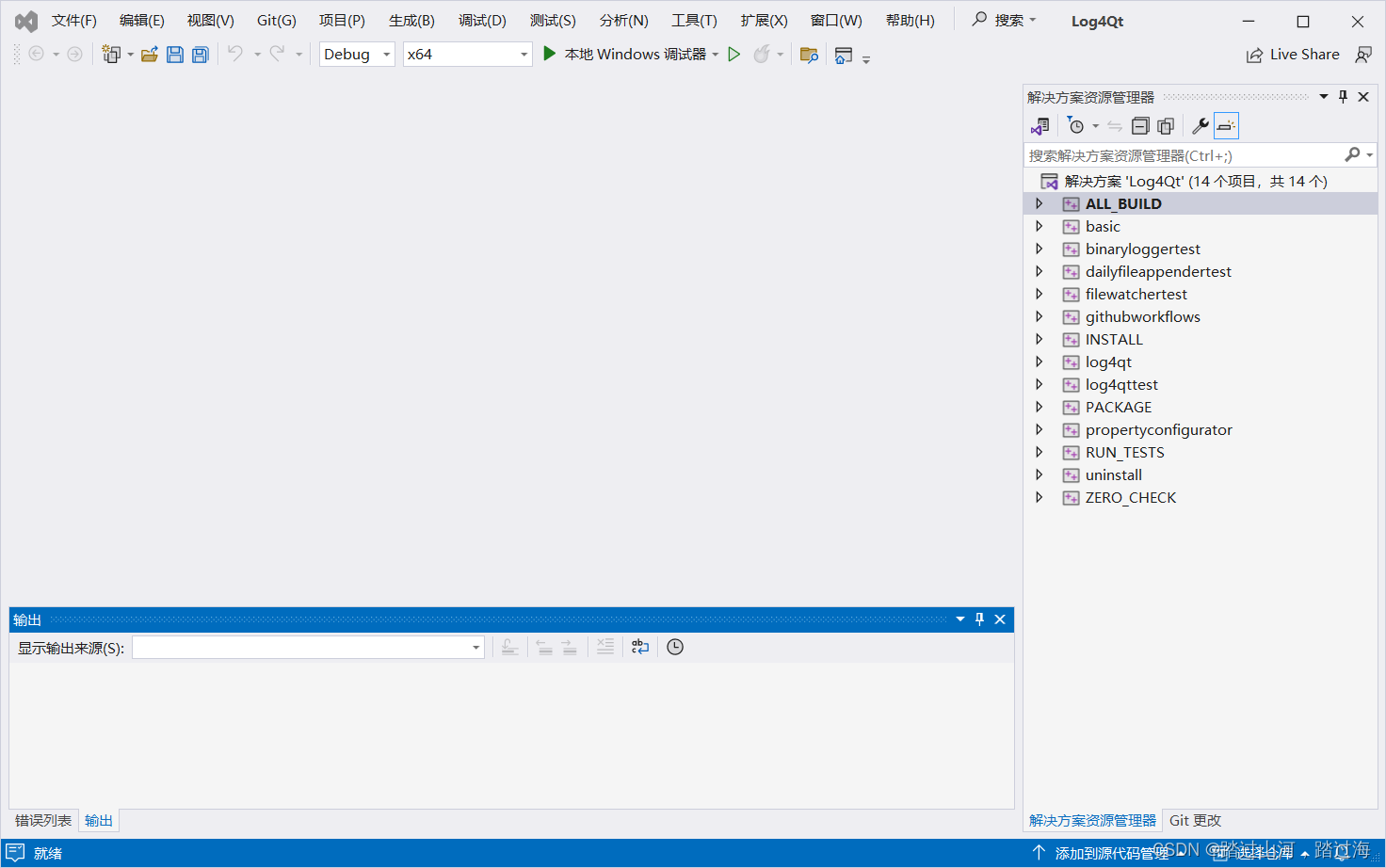Select the RUN_TESTS project
Screen dimensions: 1386x868
pos(1124,453)
